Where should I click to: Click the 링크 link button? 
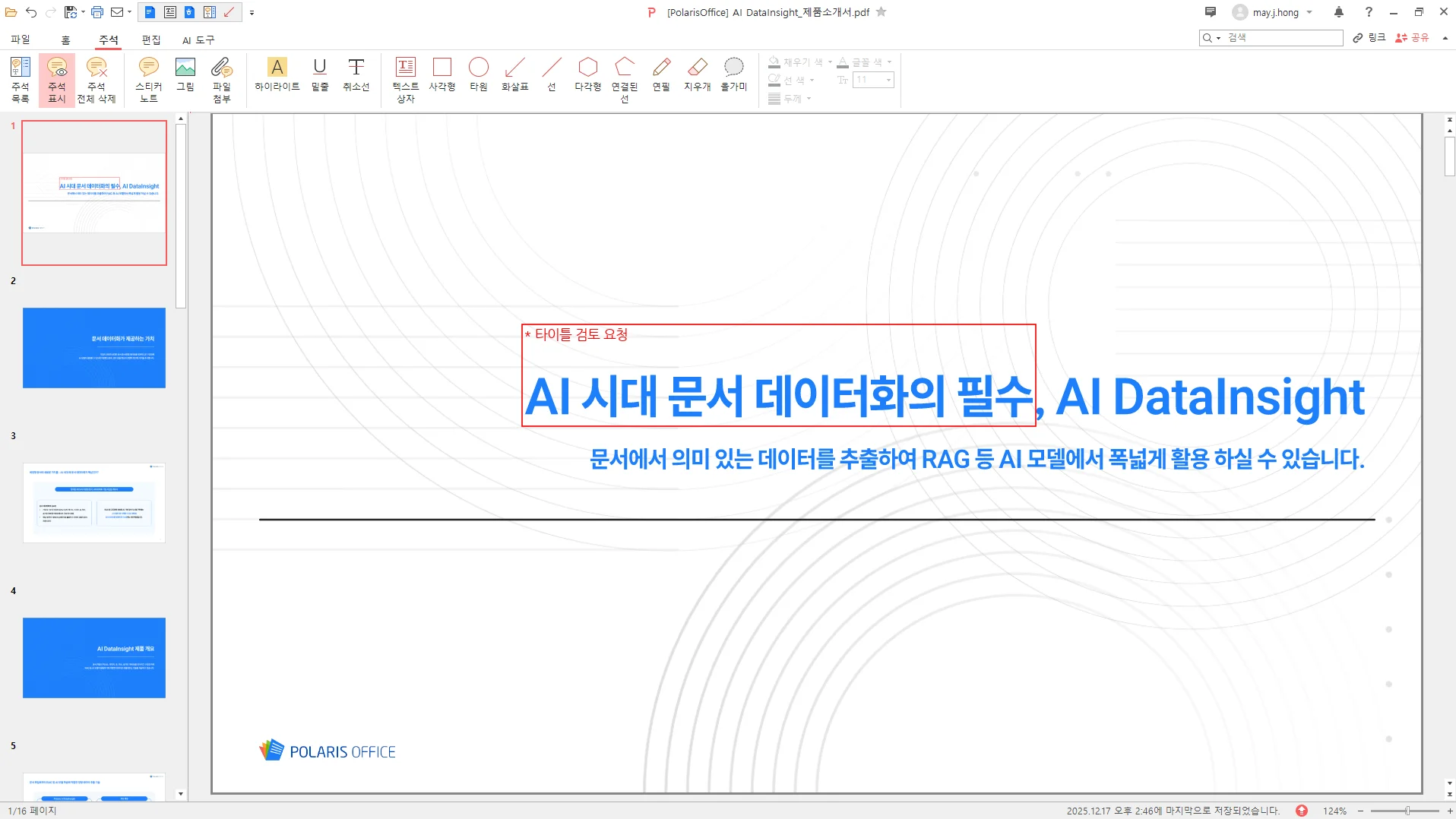coord(1372,37)
